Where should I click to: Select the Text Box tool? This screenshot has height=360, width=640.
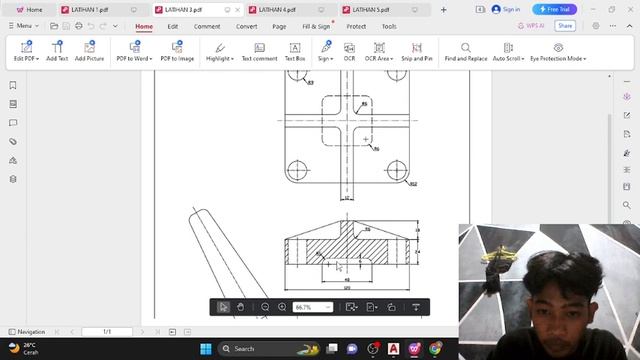tap(295, 51)
